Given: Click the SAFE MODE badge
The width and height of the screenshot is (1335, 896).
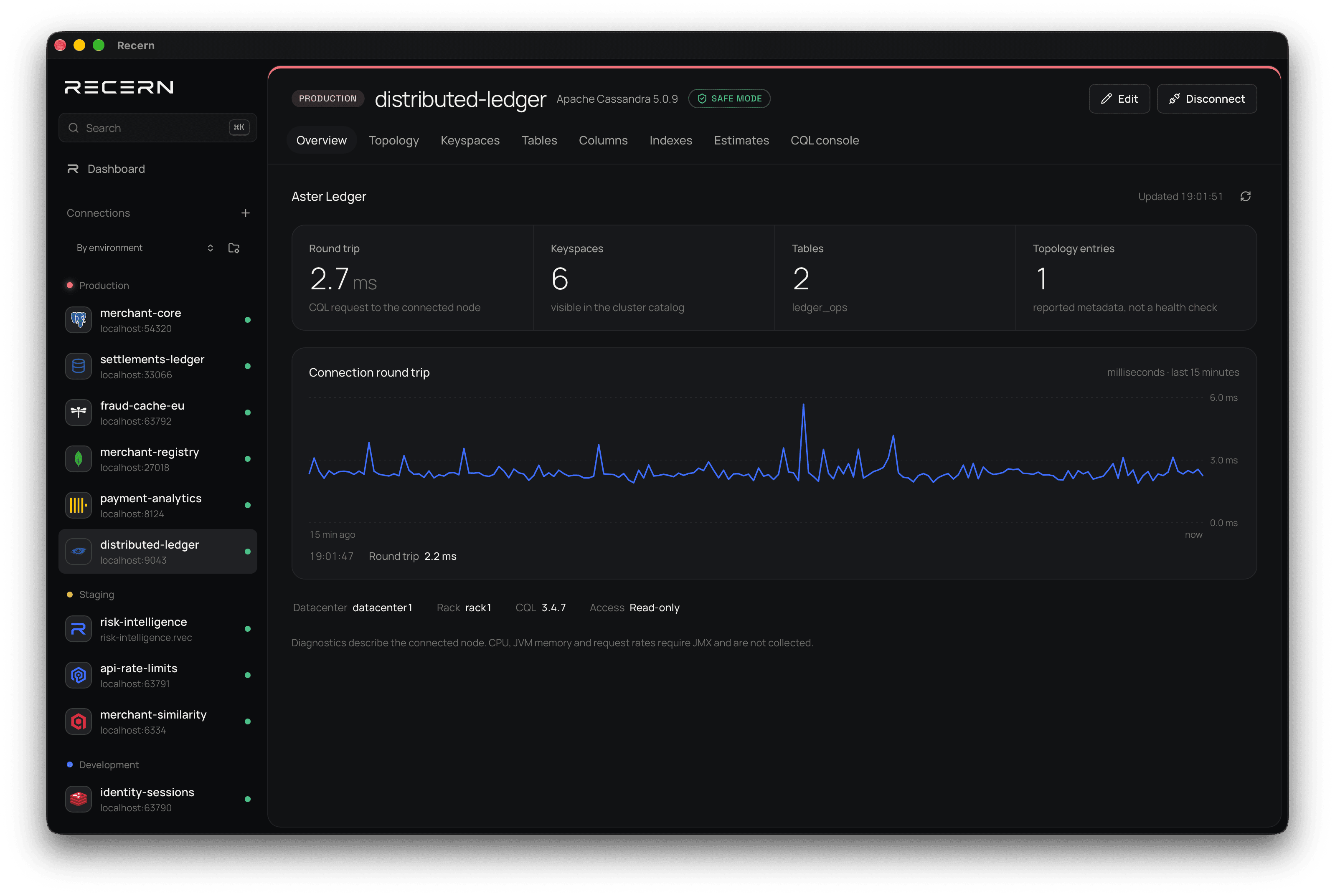Looking at the screenshot, I should pyautogui.click(x=729, y=99).
